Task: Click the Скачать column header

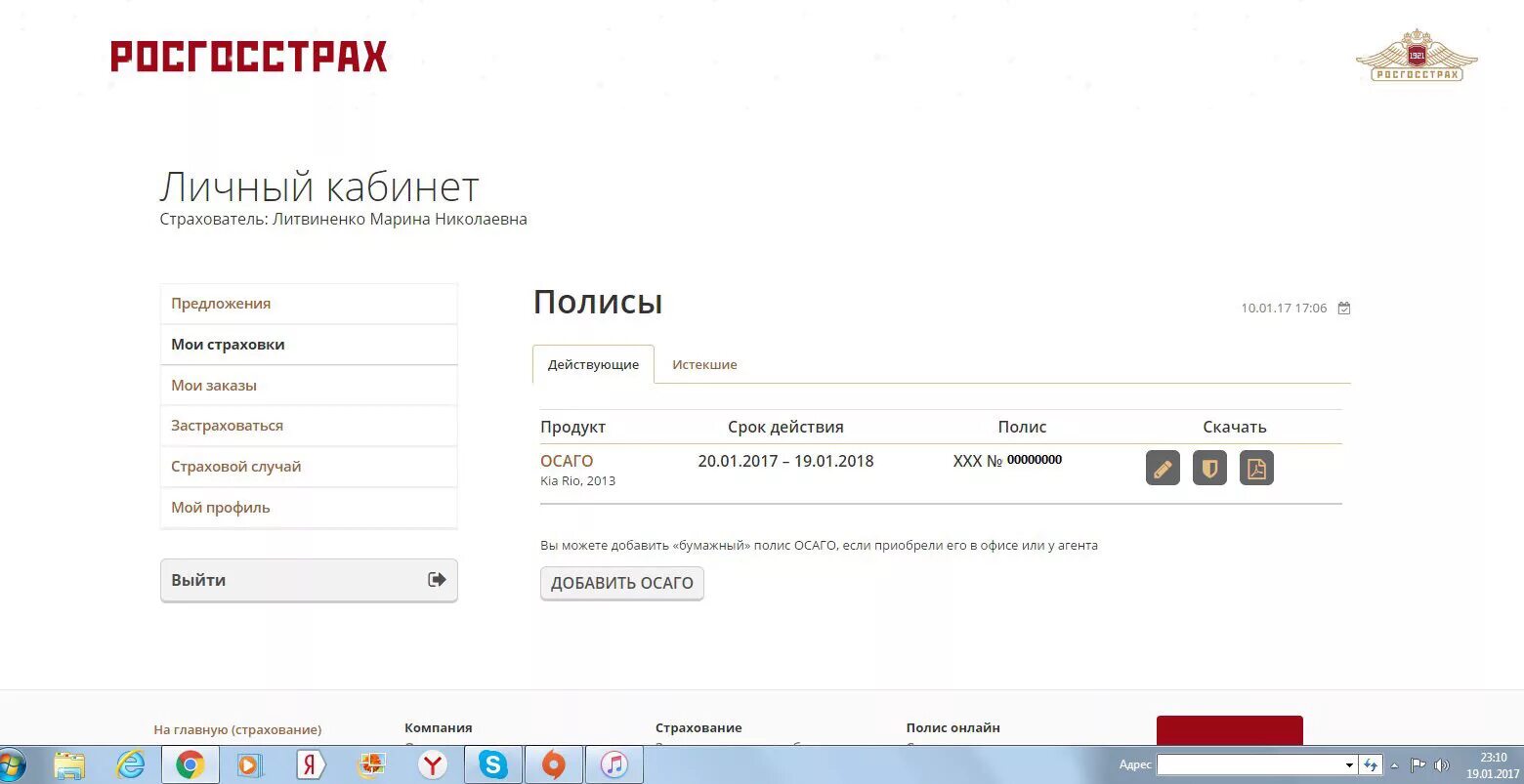Action: click(1235, 427)
